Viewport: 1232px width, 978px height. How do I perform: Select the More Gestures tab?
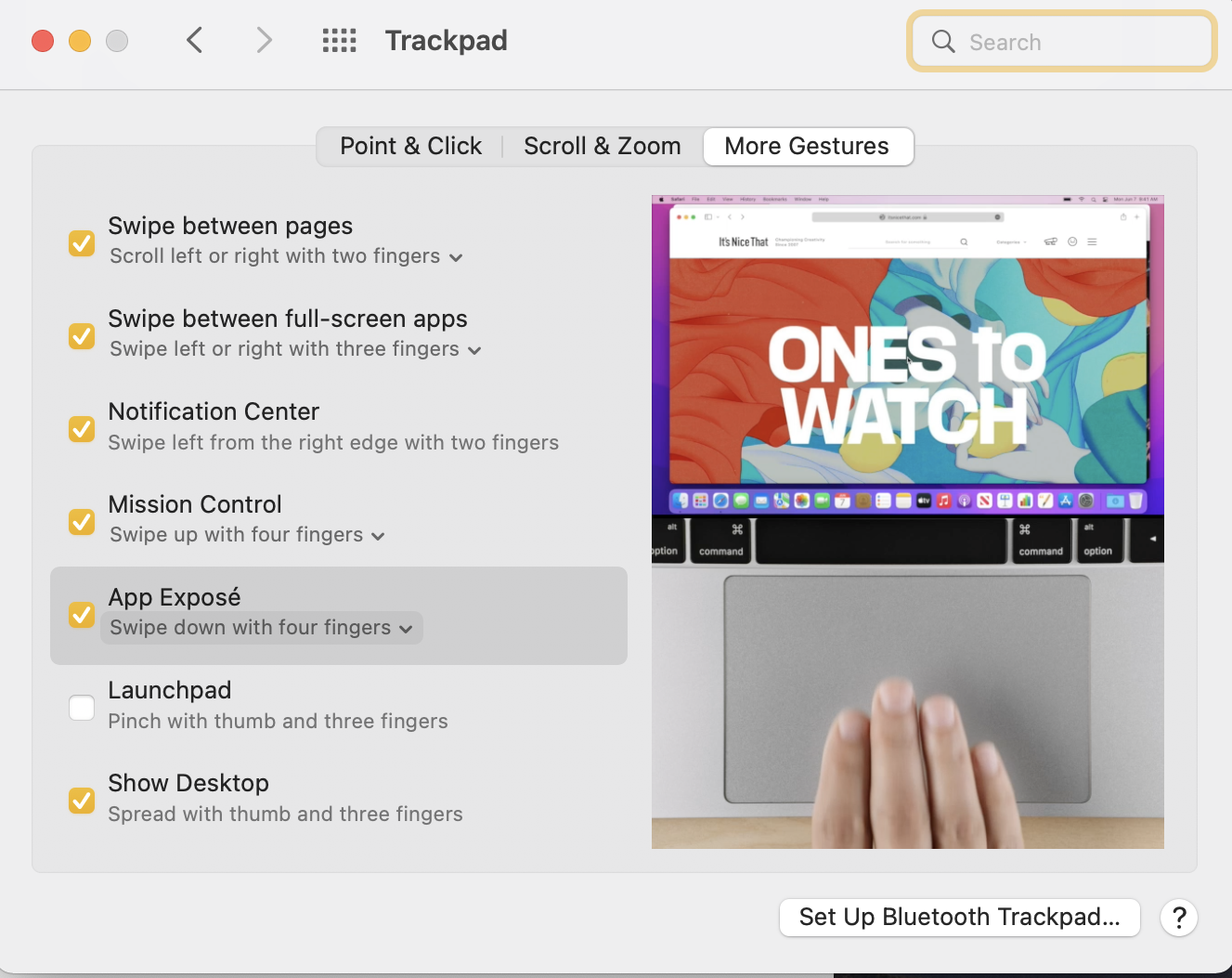[807, 147]
